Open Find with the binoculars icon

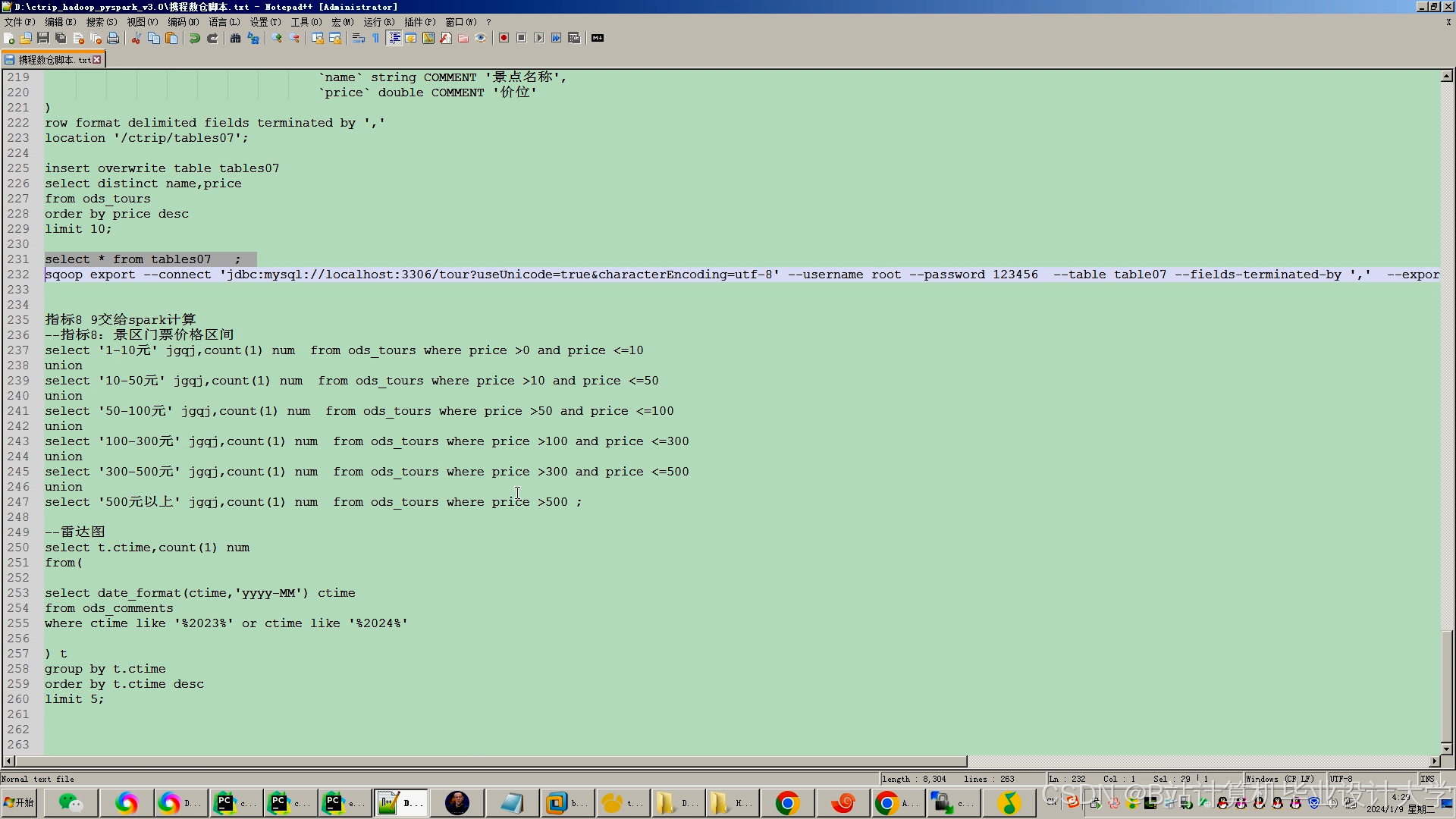tap(235, 38)
